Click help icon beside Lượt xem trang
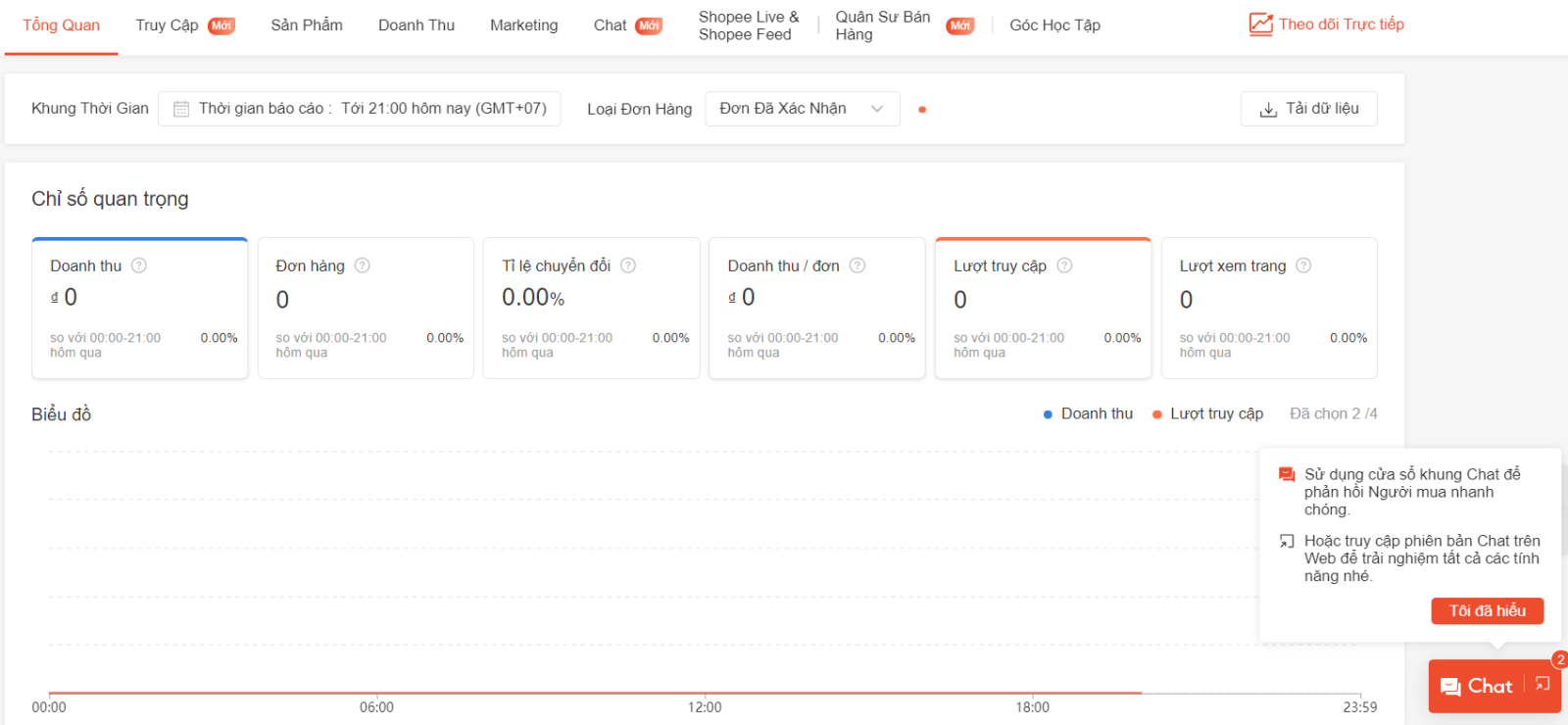1568x725 pixels. coord(1303,266)
